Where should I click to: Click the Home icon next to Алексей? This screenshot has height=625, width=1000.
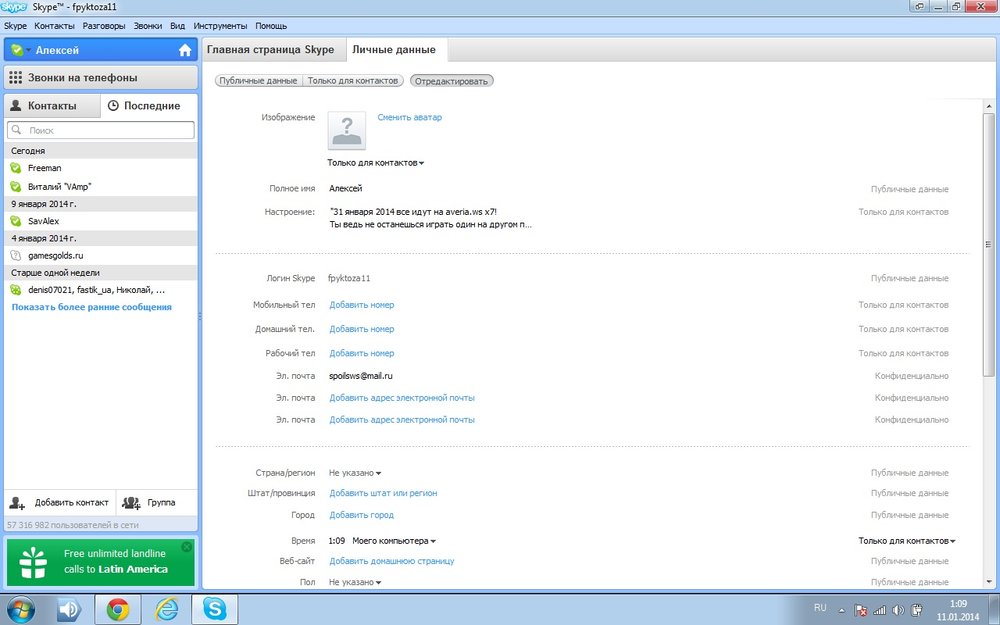(x=184, y=50)
